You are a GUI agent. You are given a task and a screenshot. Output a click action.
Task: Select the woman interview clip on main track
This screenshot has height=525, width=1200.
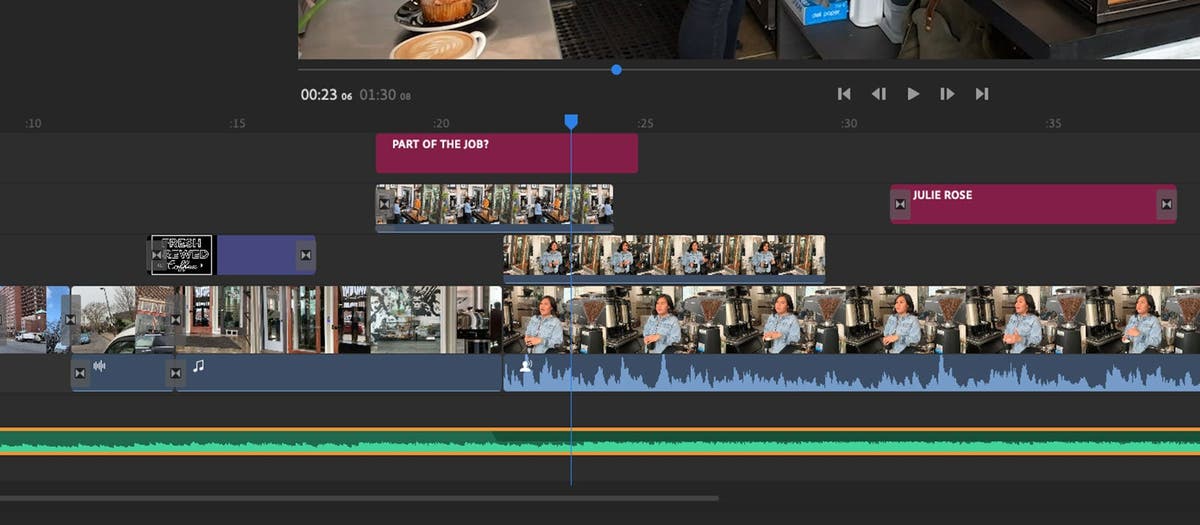pyautogui.click(x=851, y=319)
